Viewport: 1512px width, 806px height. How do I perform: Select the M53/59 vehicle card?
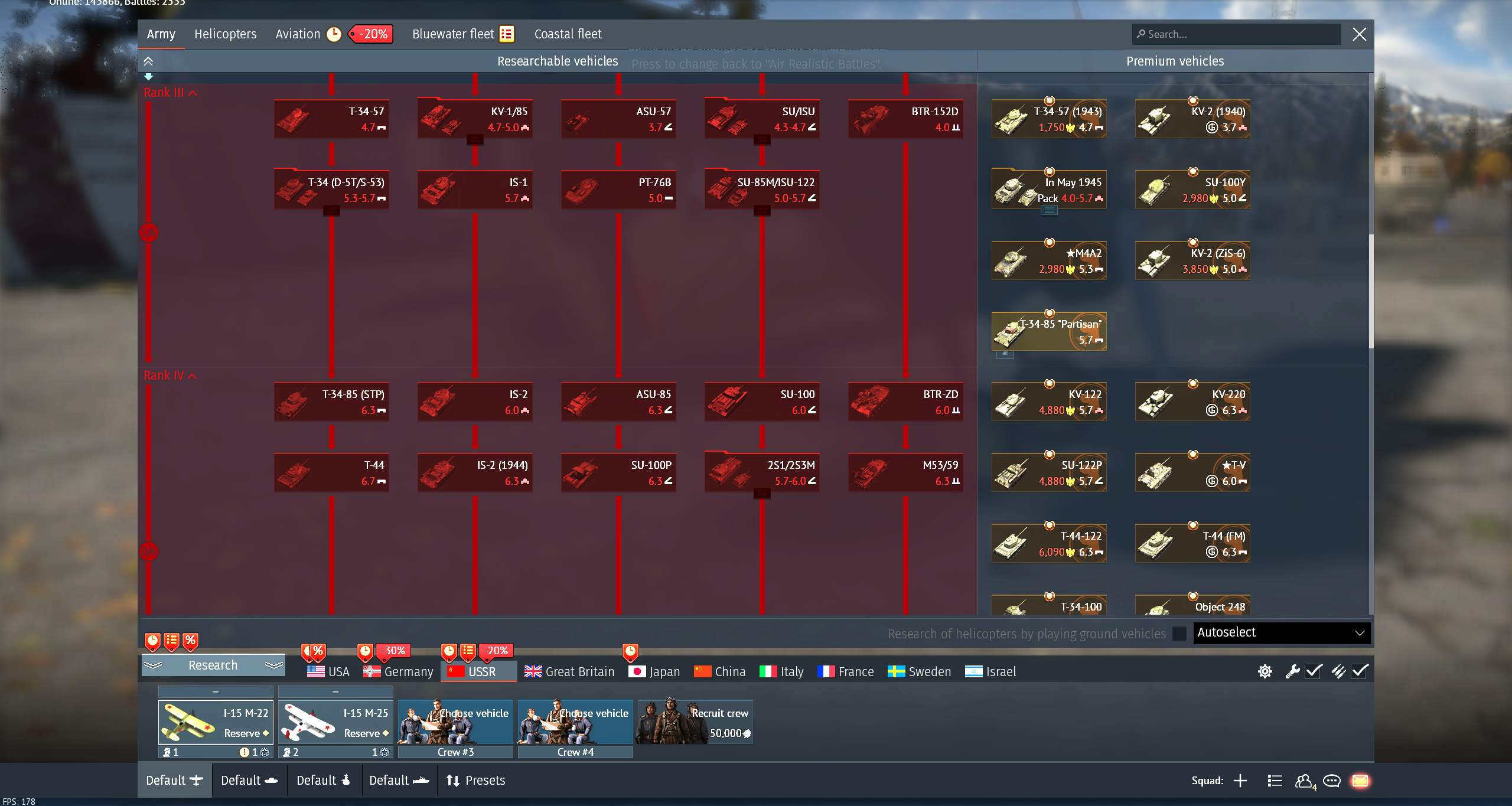coord(905,472)
